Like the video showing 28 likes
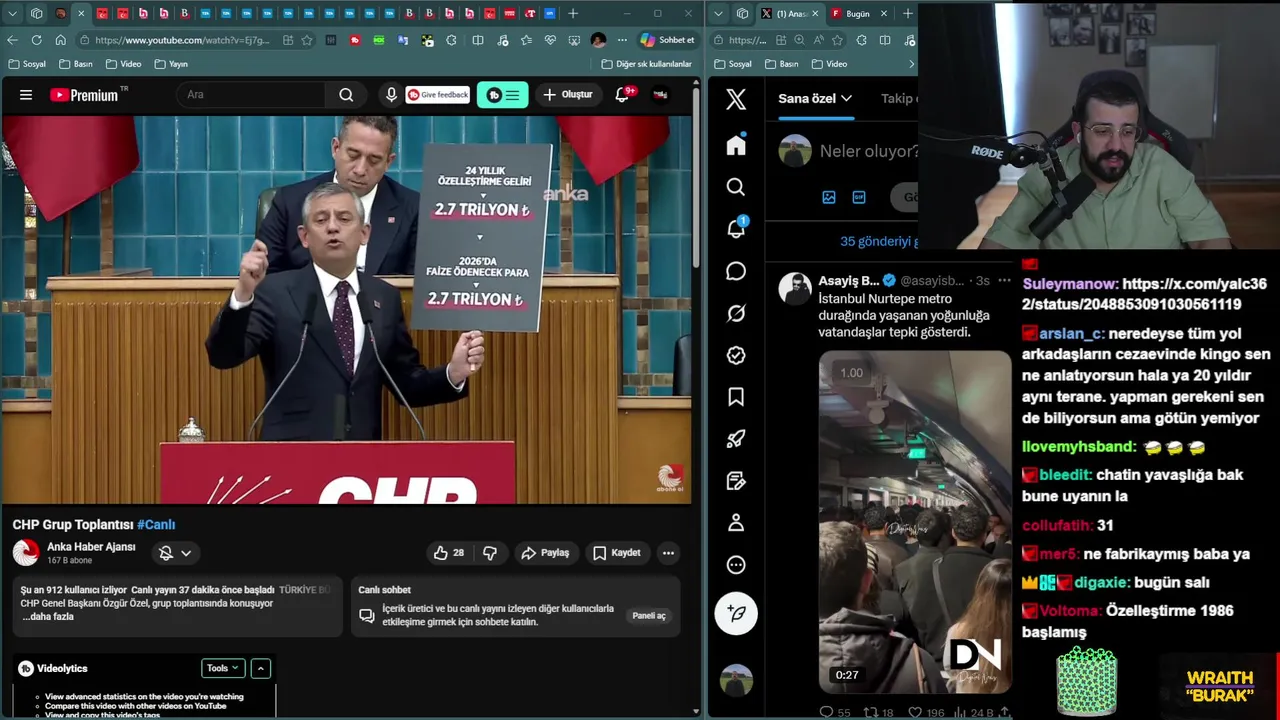This screenshot has width=1280, height=720. (x=449, y=552)
